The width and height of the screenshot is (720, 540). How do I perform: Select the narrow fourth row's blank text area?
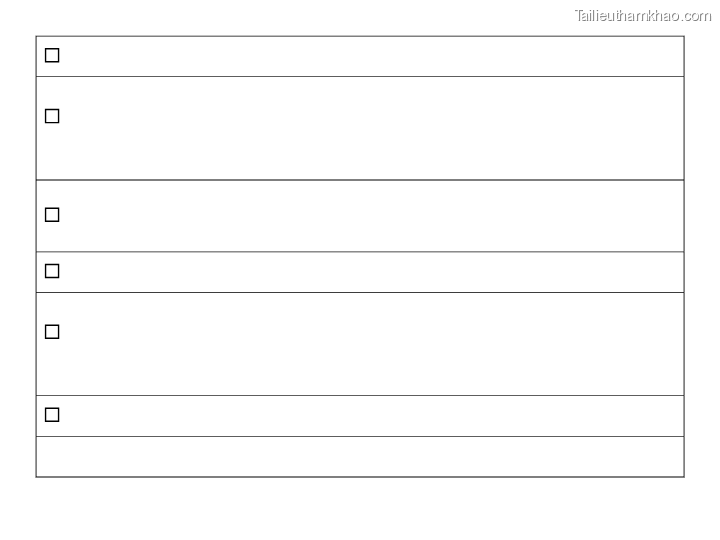click(370, 272)
